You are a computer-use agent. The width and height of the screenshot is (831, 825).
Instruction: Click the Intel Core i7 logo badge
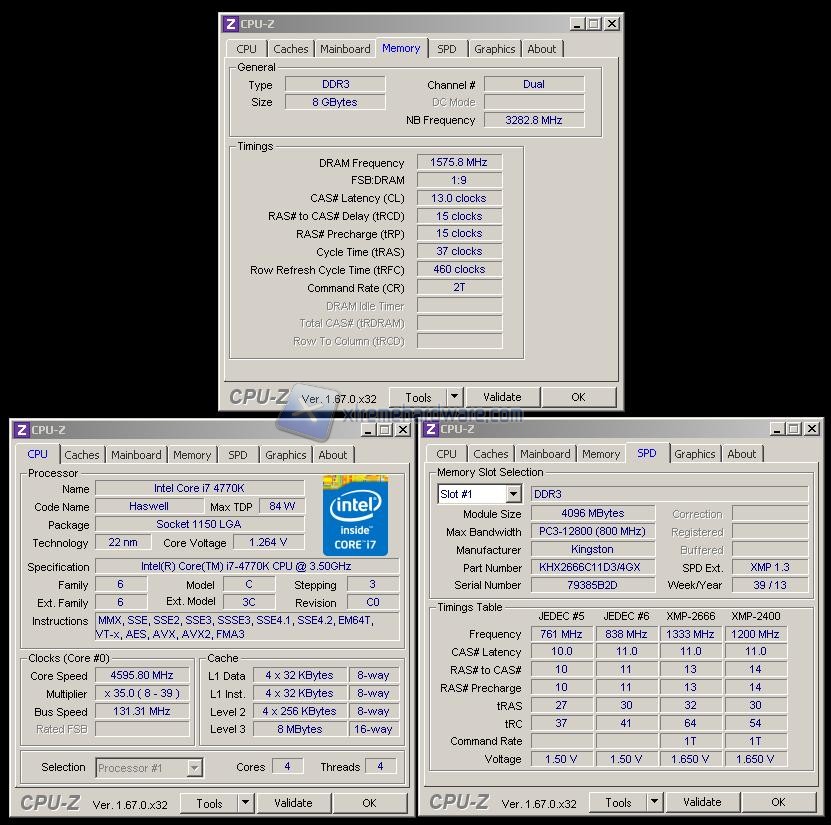[355, 517]
